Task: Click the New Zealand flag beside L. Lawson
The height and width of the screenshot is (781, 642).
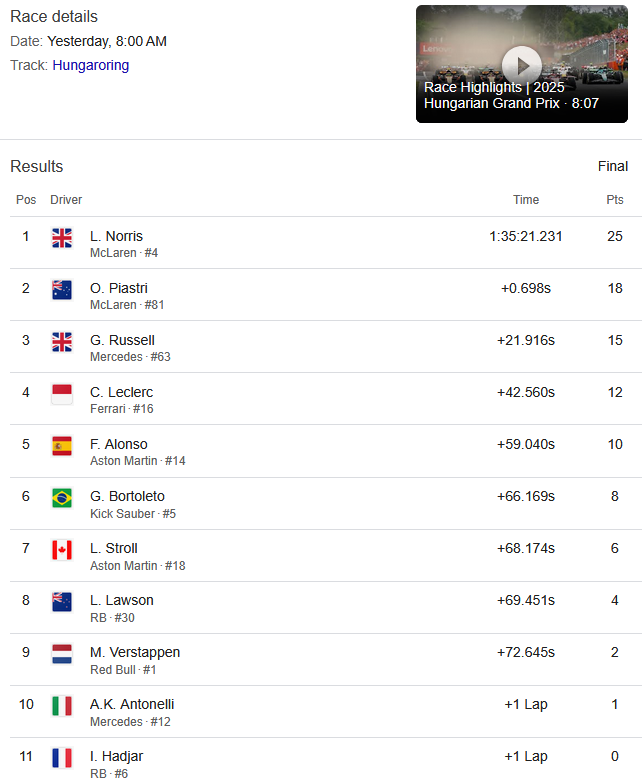Action: coord(62,602)
